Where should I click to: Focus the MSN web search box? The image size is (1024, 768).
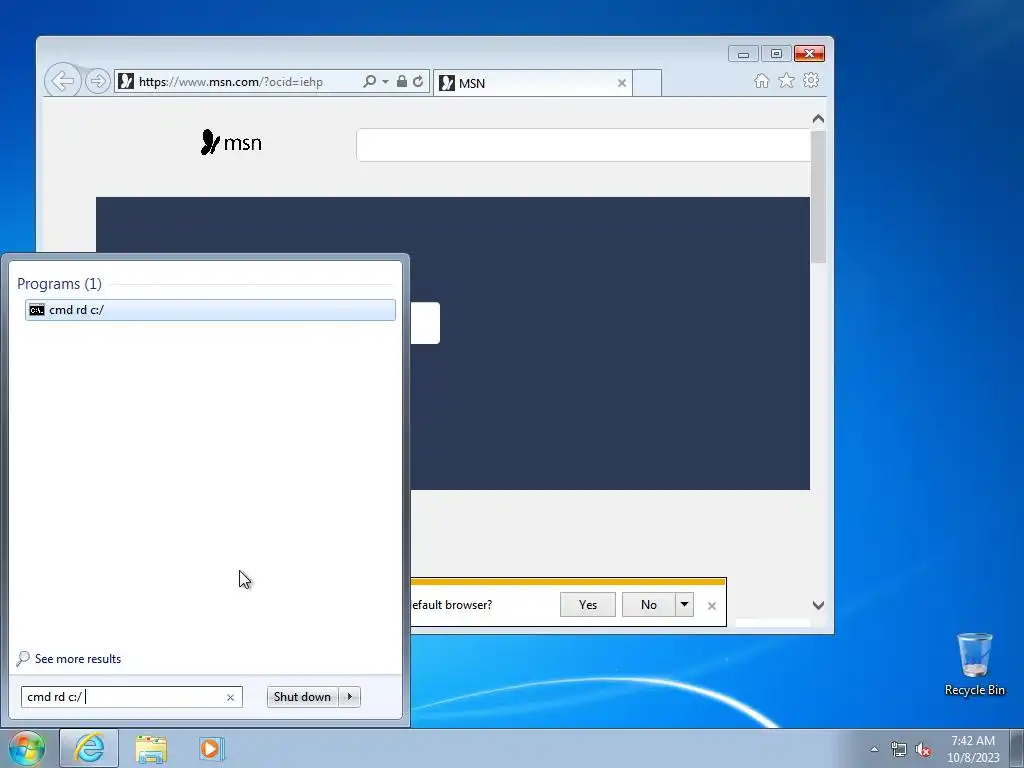click(x=583, y=145)
